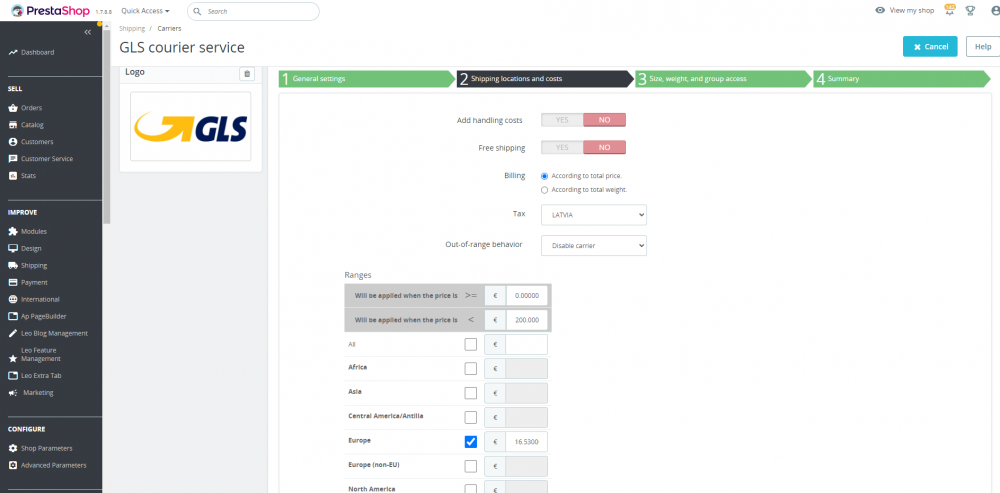The image size is (1000, 493).
Task: Open the user profile icon
Action: (x=995, y=11)
